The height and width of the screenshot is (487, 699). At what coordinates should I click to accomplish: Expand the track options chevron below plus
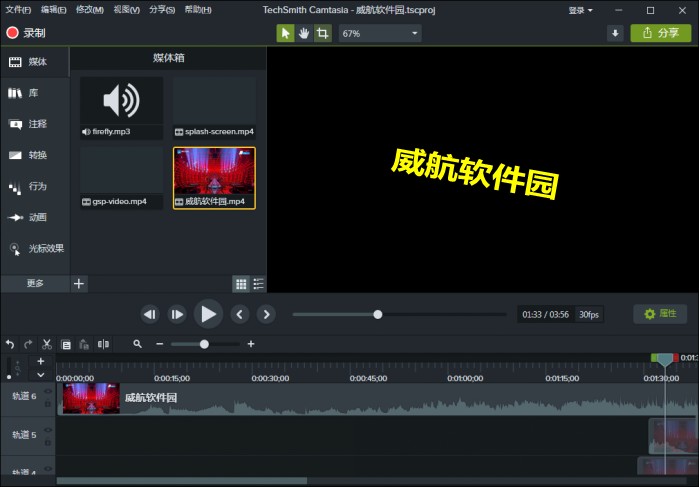(x=40, y=375)
